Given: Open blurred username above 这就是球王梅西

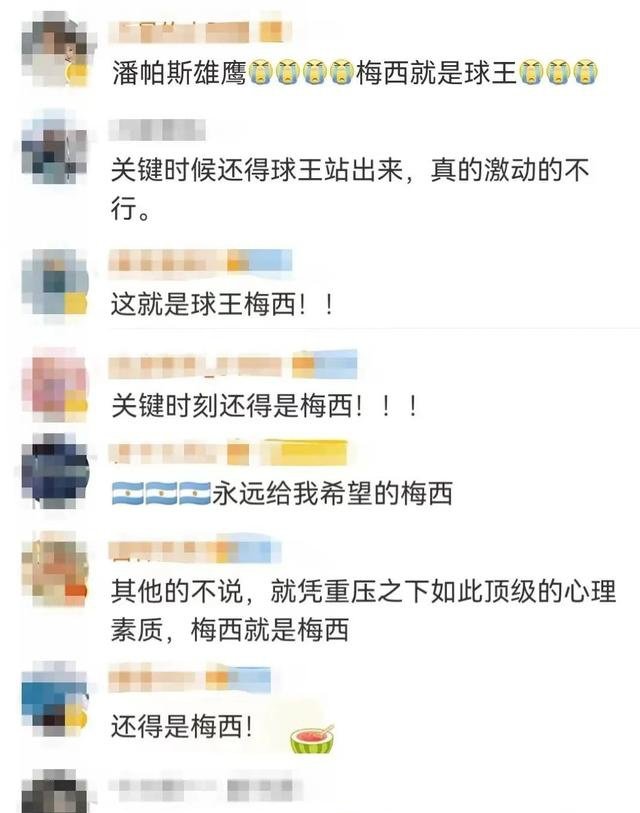Looking at the screenshot, I should [x=201, y=261].
